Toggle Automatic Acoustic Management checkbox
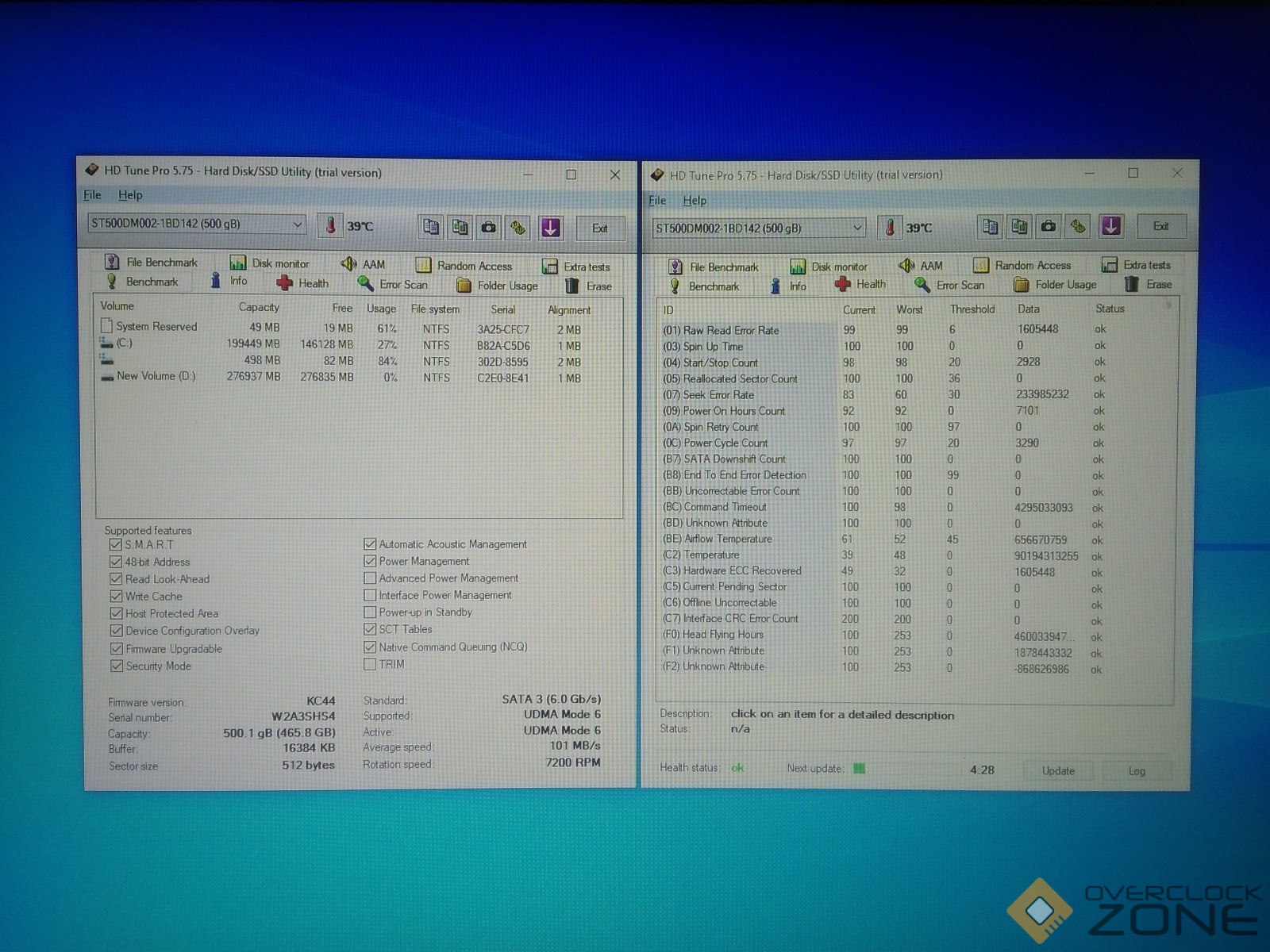 pyautogui.click(x=370, y=543)
